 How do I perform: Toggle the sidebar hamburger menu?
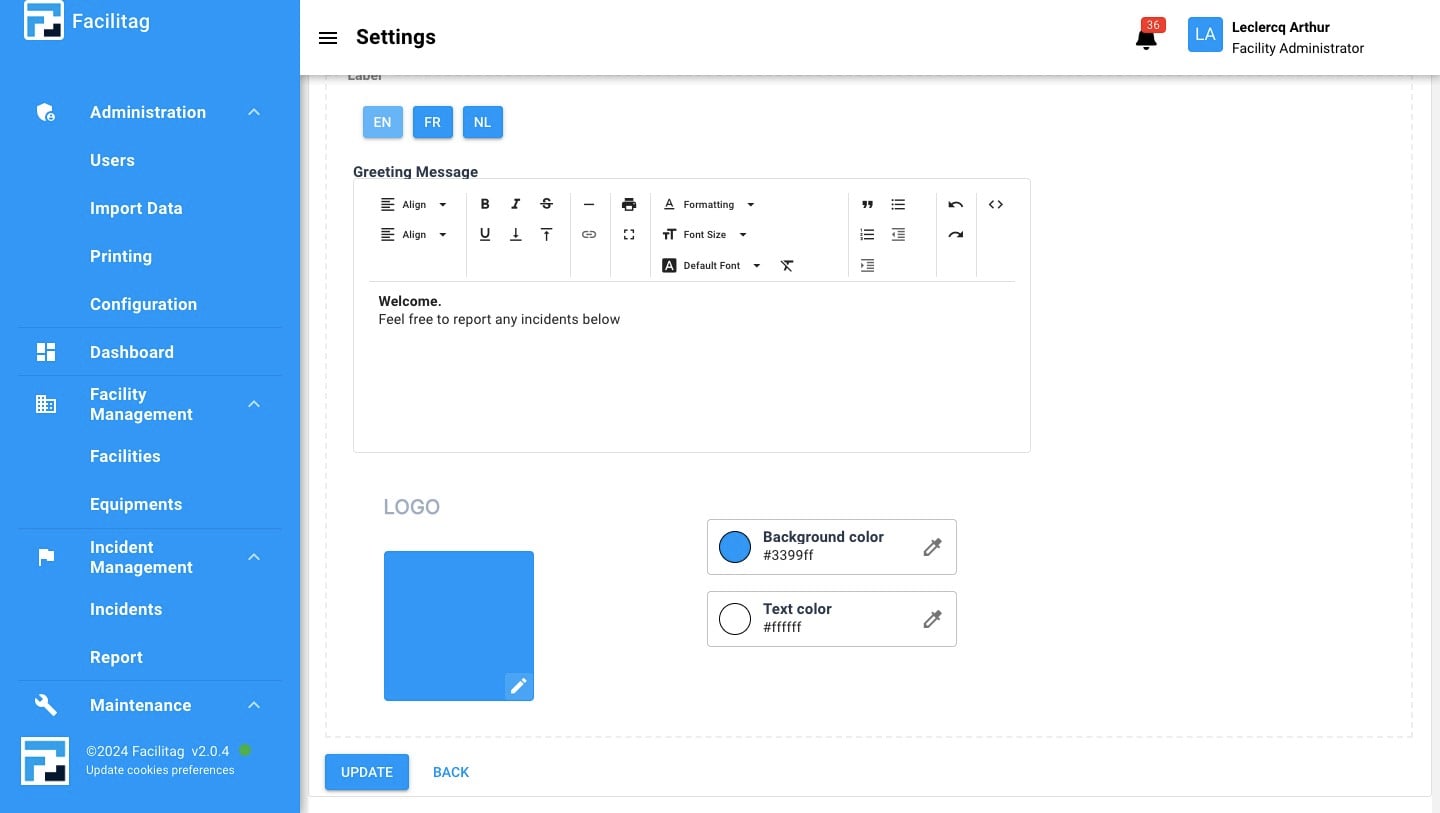point(328,38)
